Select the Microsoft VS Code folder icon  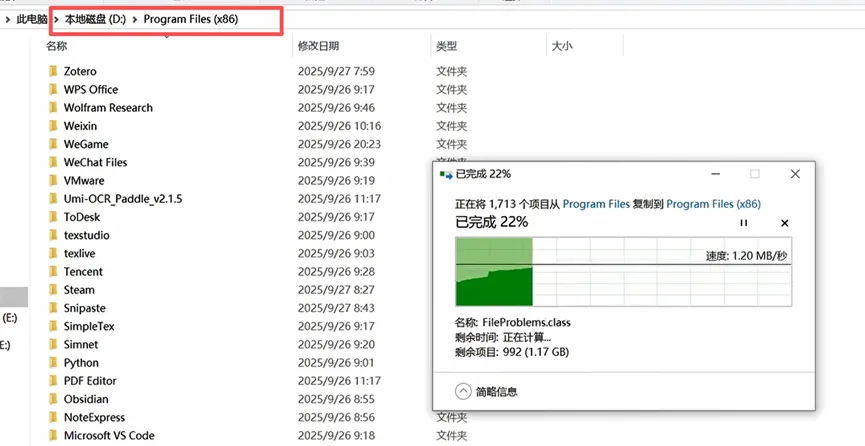(x=54, y=436)
